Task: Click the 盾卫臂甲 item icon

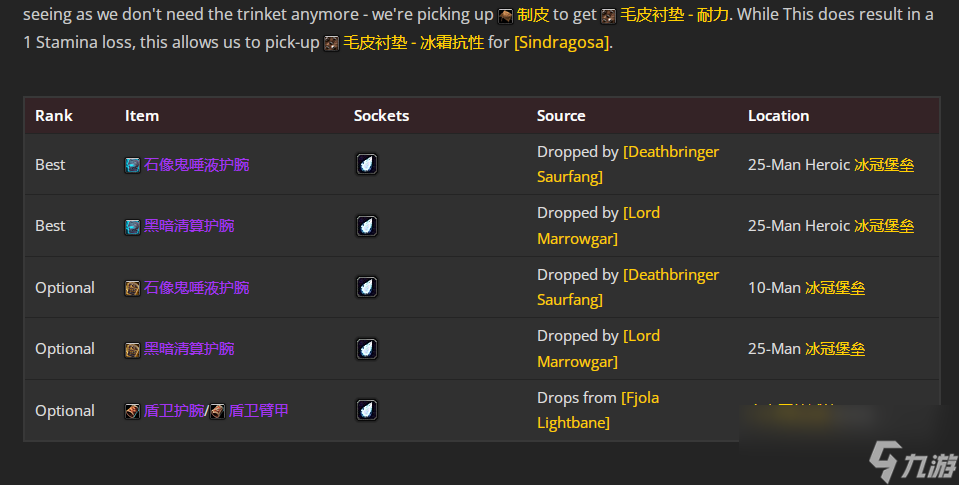Action: 218,412
